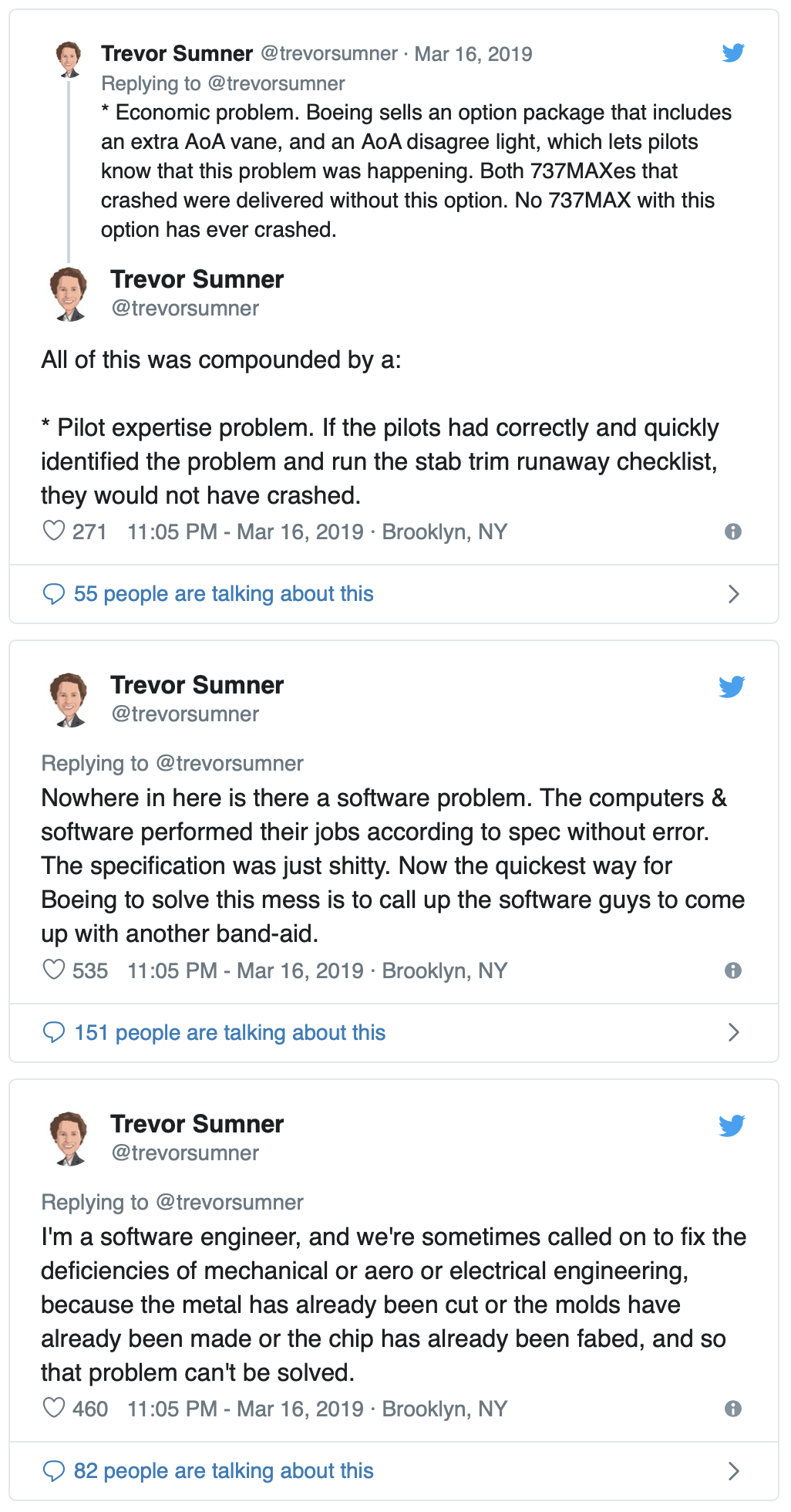Open the 55 people are talking link
The width and height of the screenshot is (791, 1512).
point(224,594)
